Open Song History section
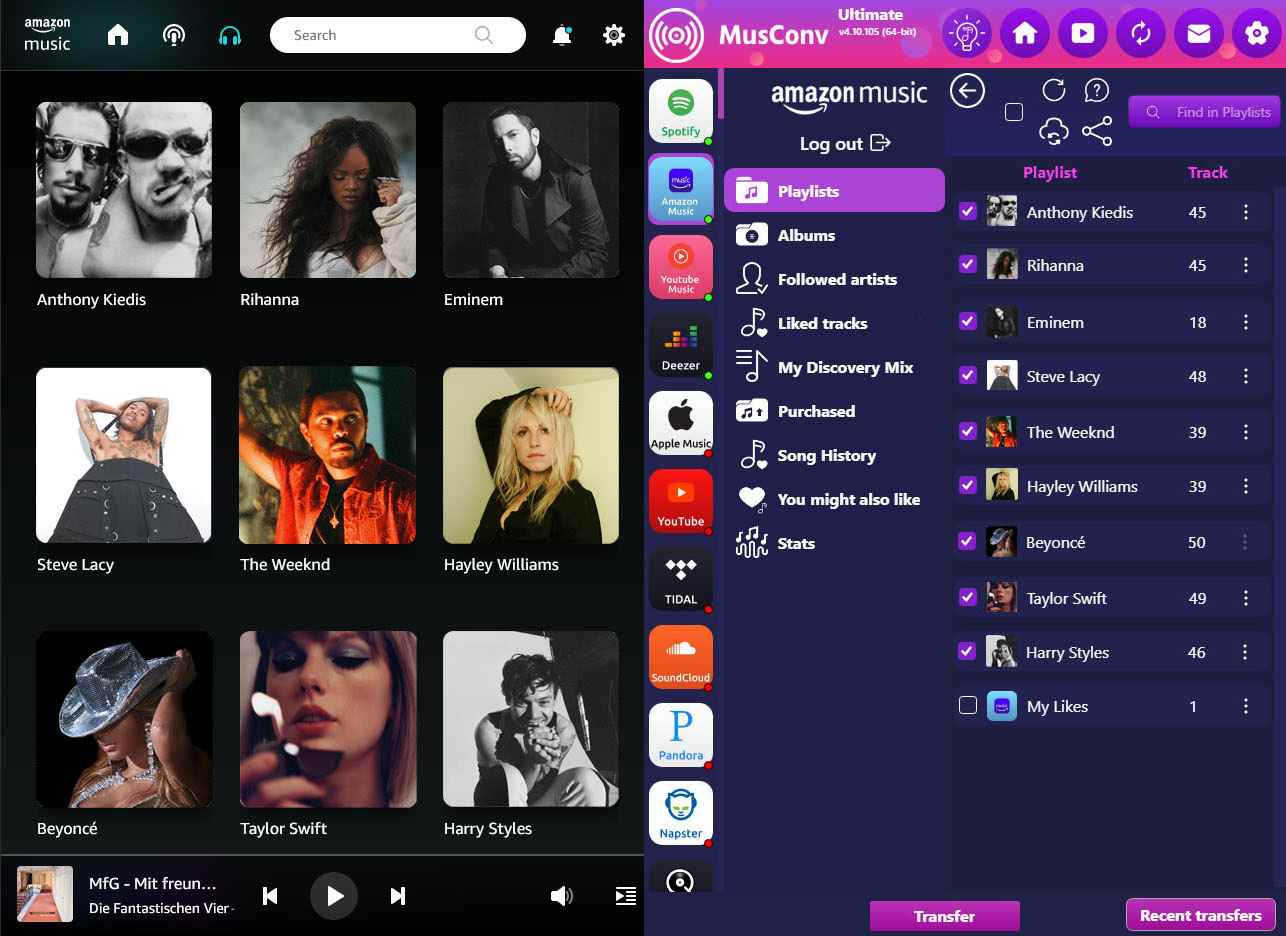 click(x=834, y=455)
